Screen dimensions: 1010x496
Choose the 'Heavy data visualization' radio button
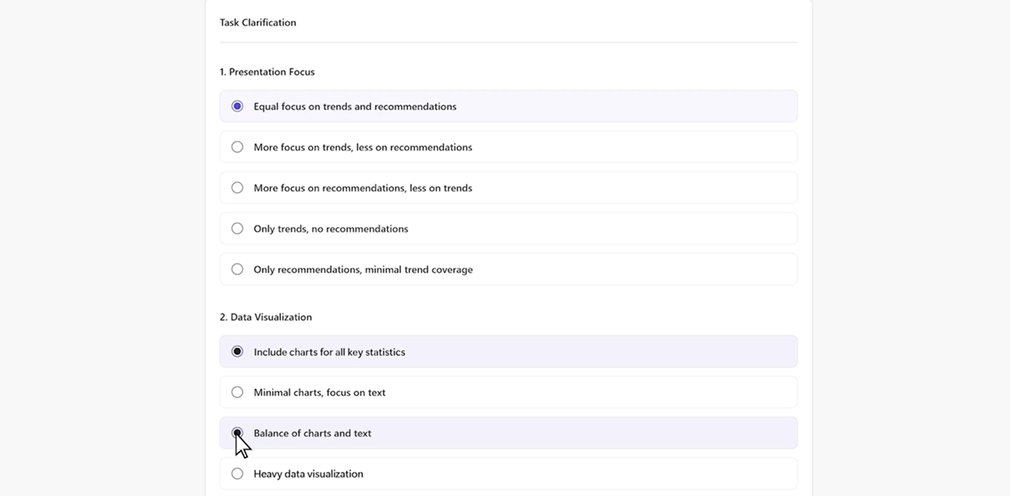click(x=237, y=474)
